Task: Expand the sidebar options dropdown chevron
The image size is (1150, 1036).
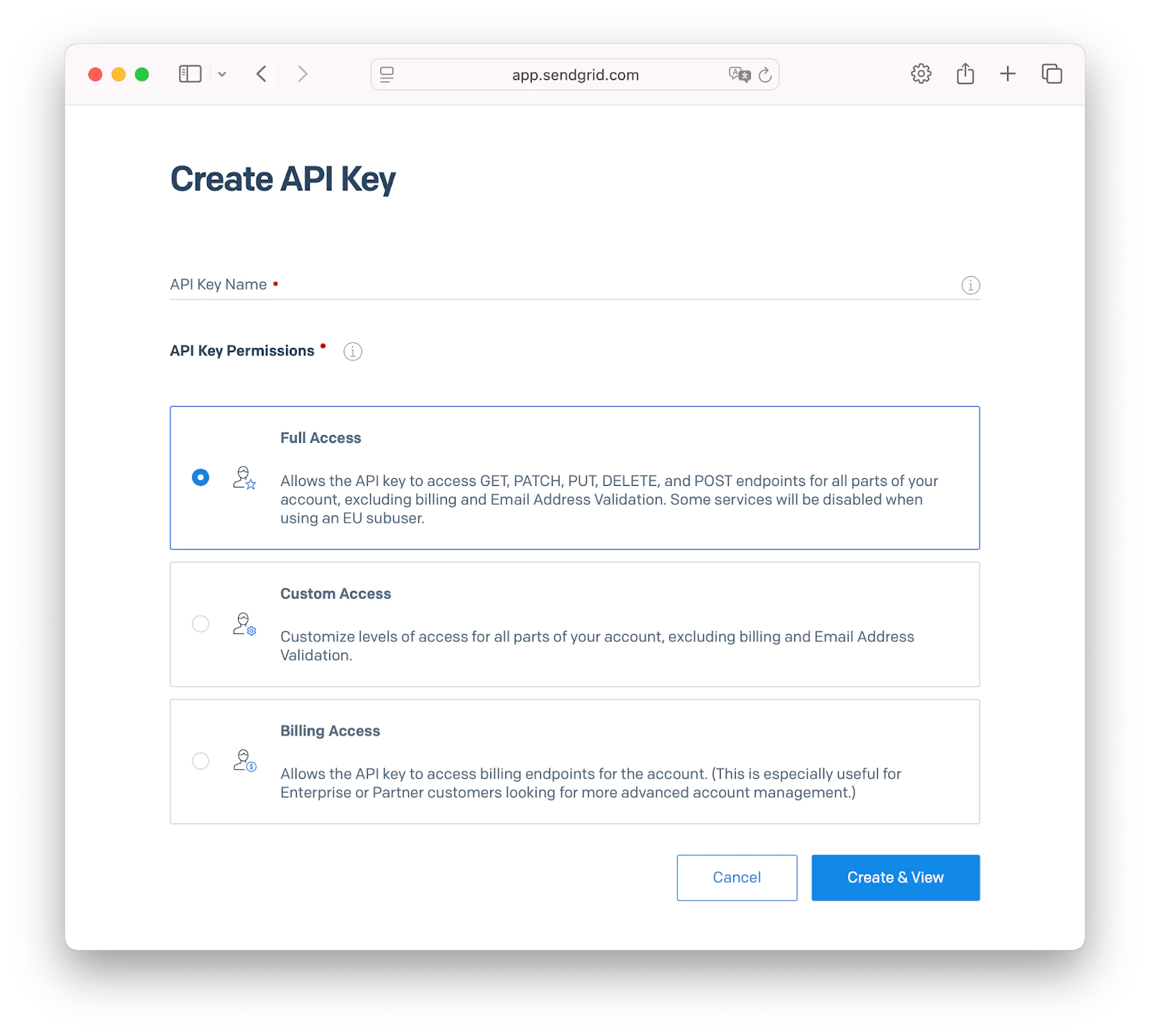Action: tap(222, 74)
